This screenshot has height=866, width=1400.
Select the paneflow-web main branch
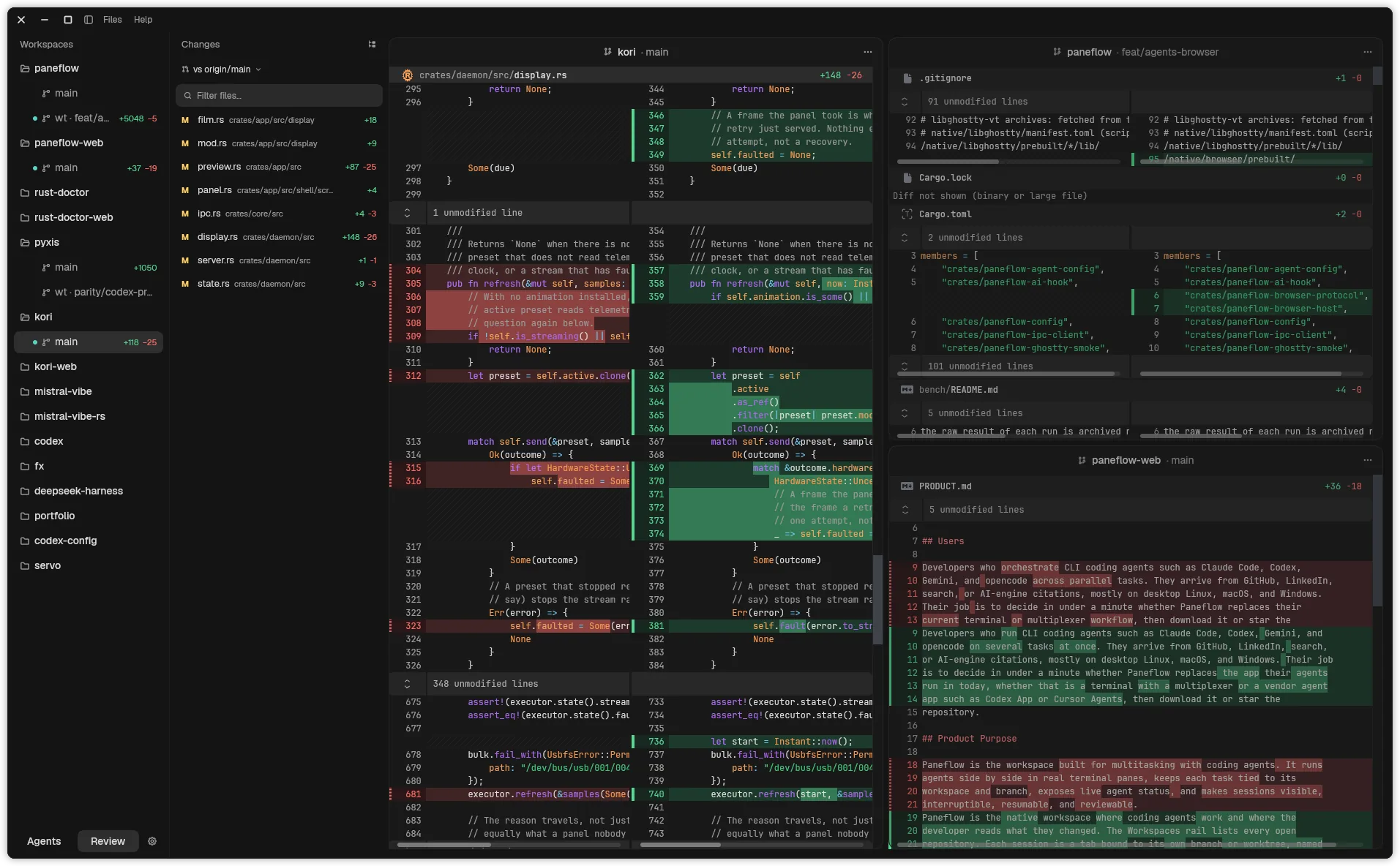[x=89, y=168]
